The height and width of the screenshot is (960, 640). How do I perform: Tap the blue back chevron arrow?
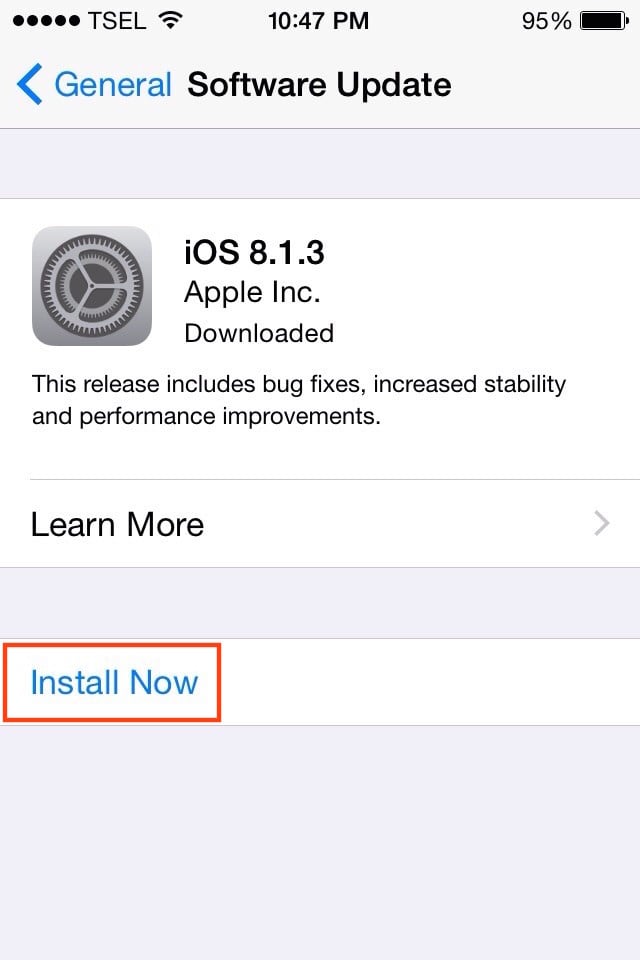pos(29,84)
